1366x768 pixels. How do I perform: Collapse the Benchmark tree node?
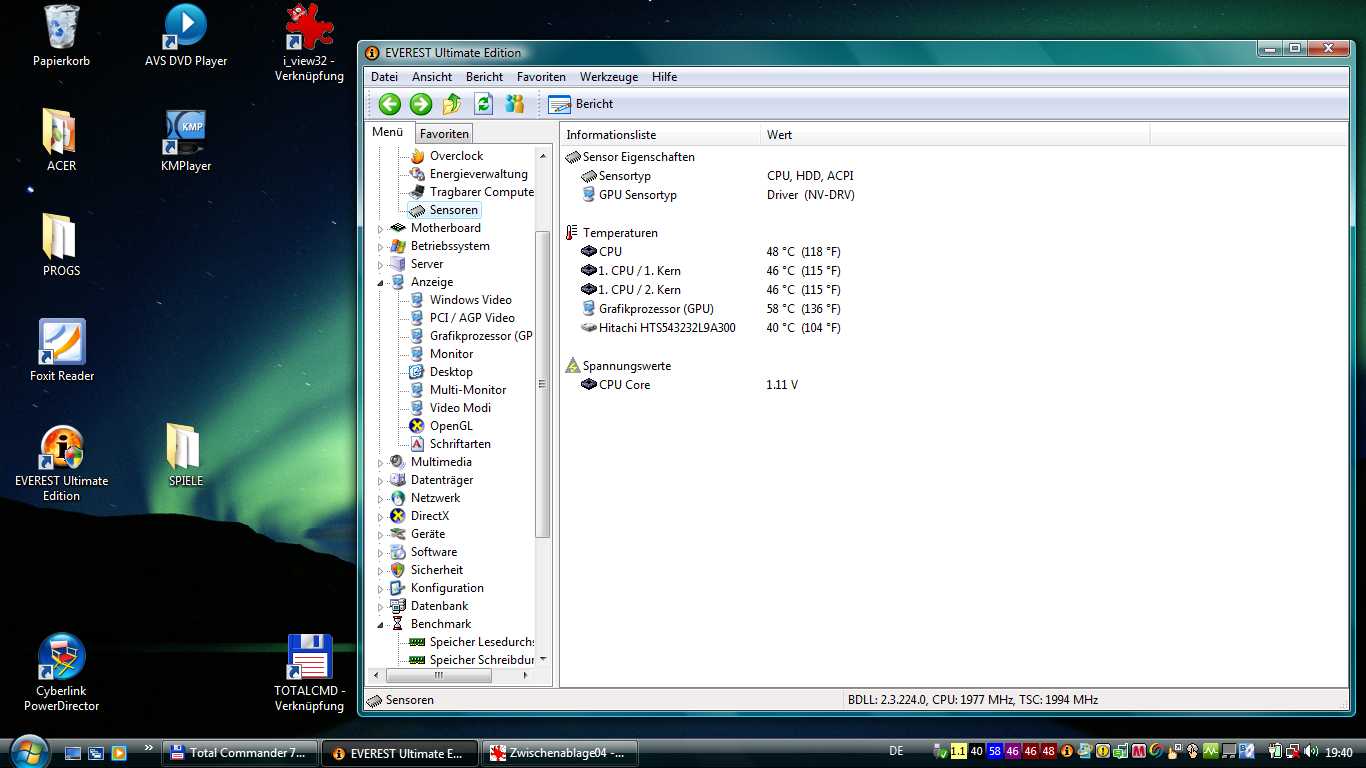pos(380,625)
